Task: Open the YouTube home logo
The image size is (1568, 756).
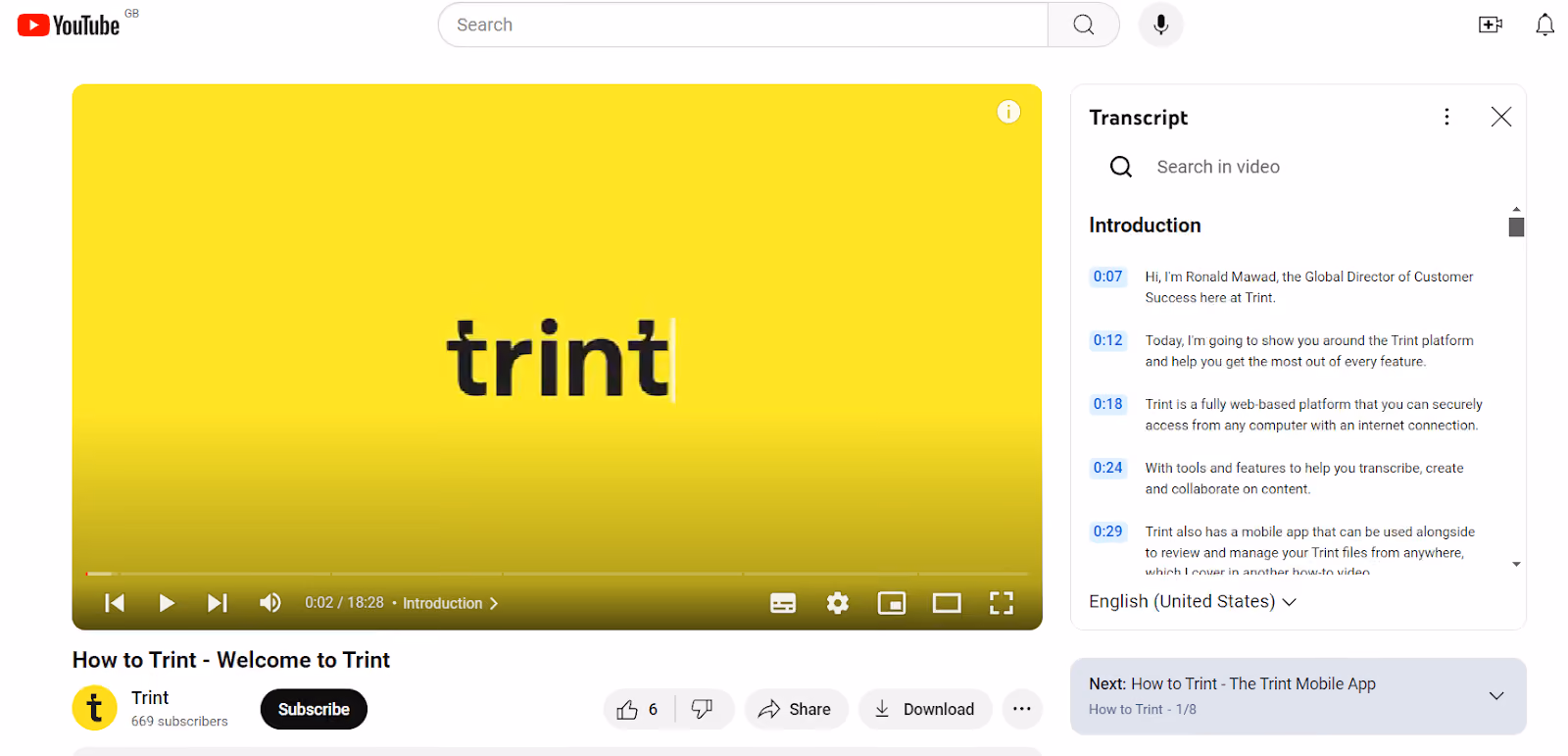Action: tap(69, 25)
